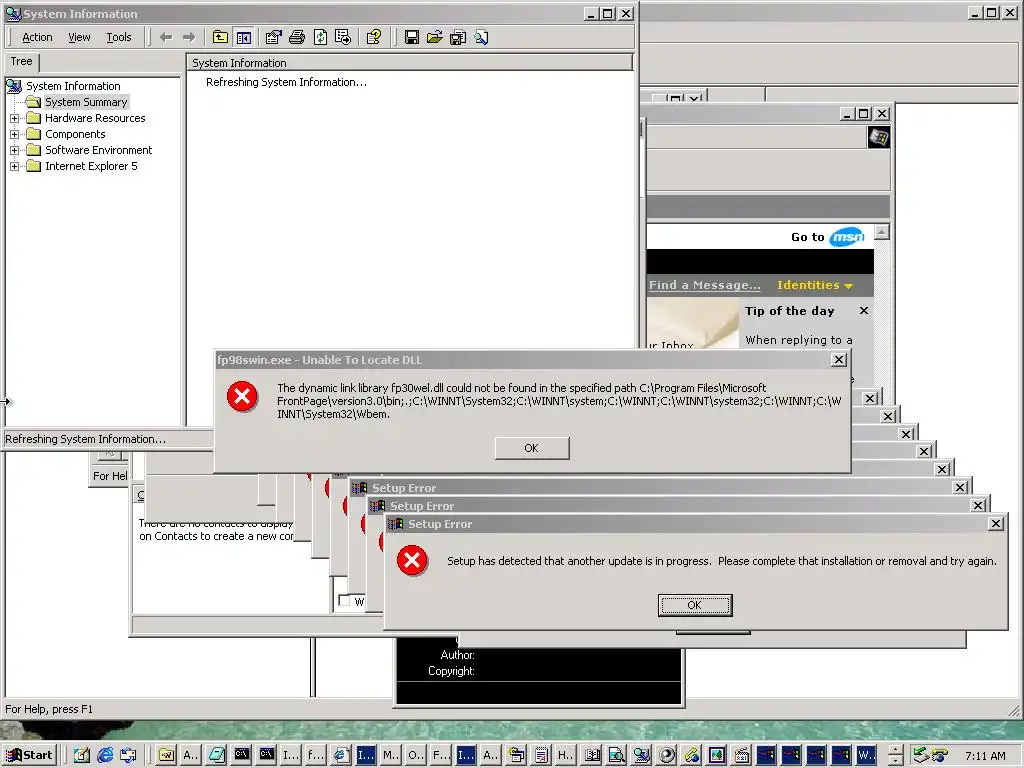Switch to the picture frame taskbar button
Screen dimensions: 1024x768
pyautogui.click(x=716, y=755)
